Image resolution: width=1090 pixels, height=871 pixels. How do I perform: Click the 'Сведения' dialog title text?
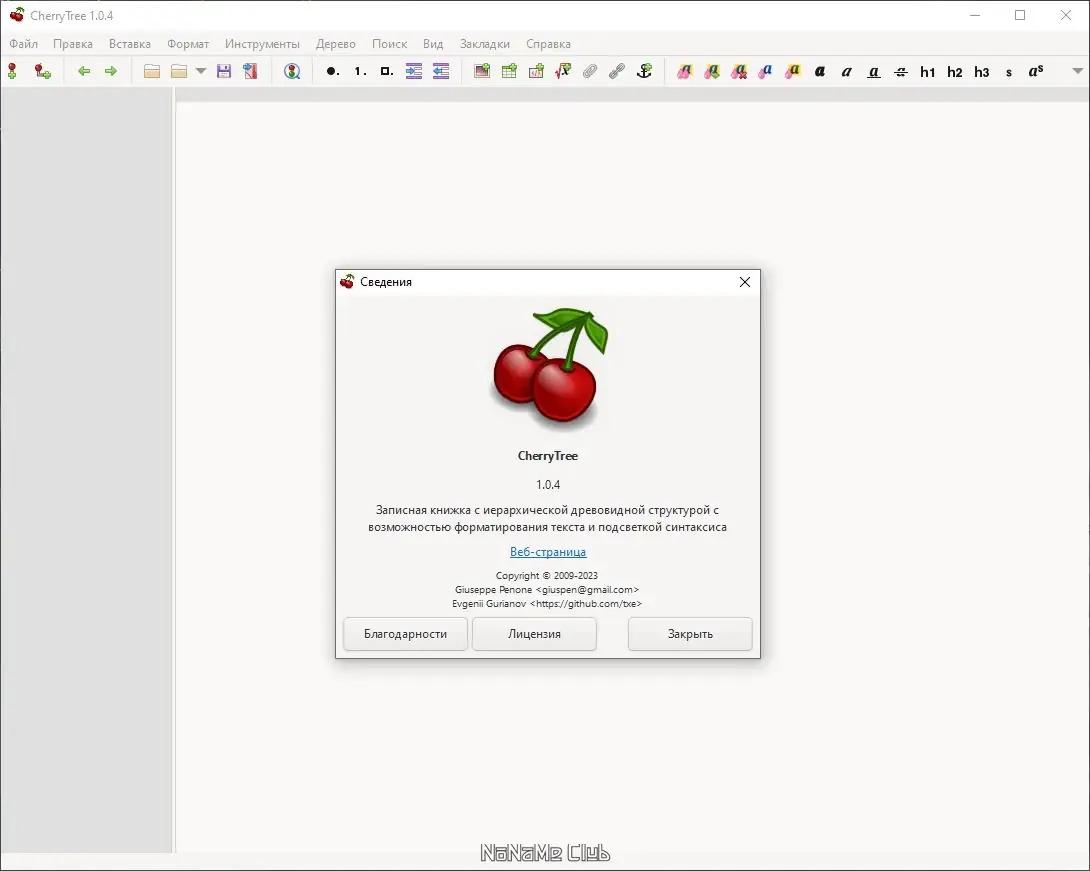click(x=386, y=282)
